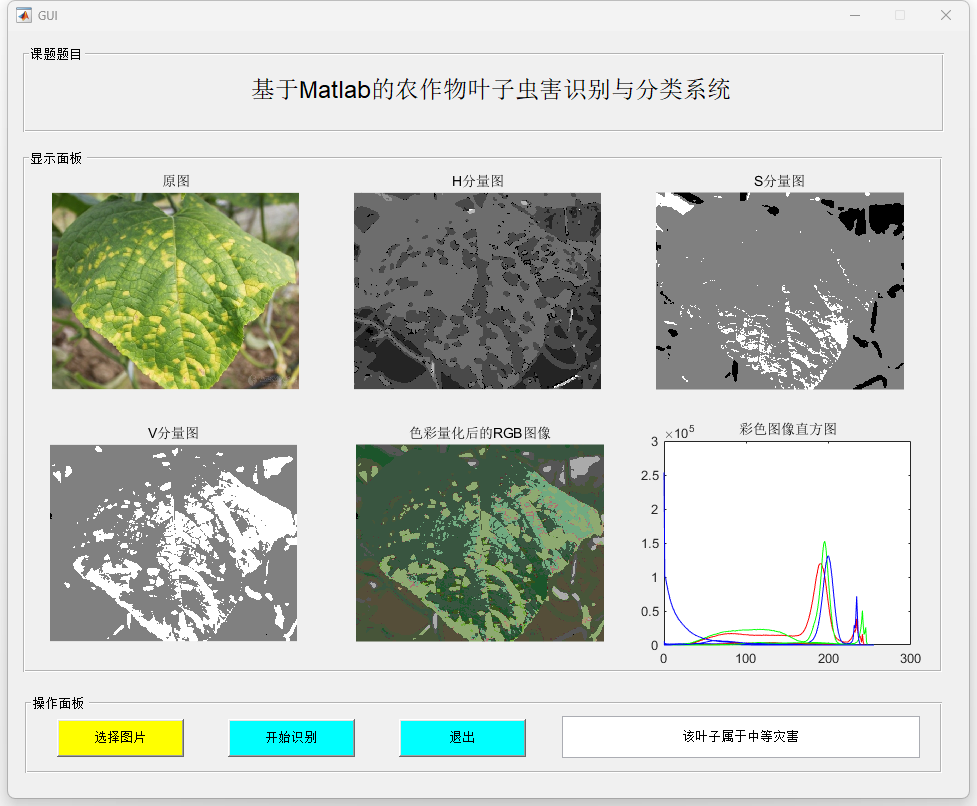977x806 pixels.
Task: Close the GUI window
Action: click(945, 15)
